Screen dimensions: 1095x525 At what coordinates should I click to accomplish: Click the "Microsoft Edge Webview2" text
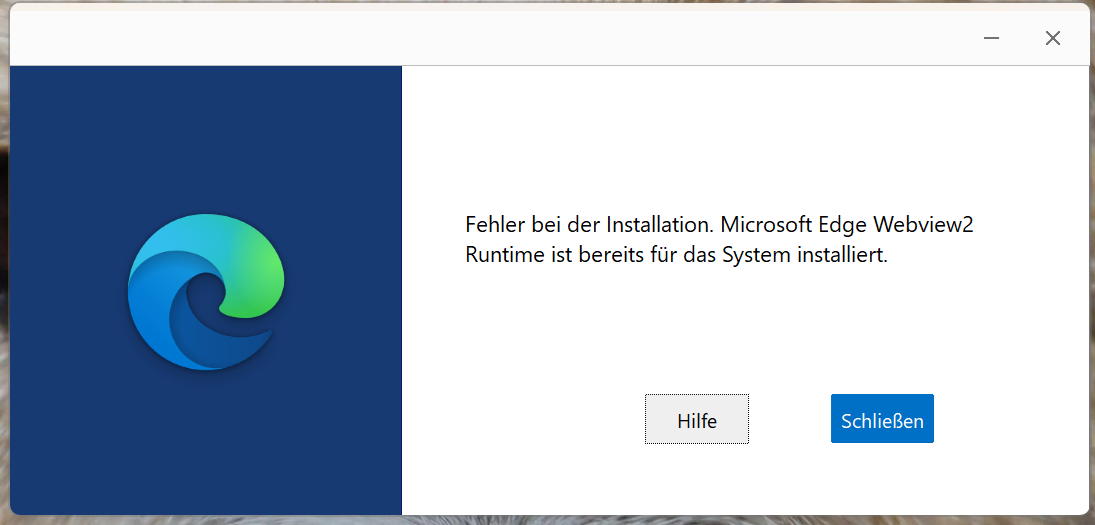(846, 225)
